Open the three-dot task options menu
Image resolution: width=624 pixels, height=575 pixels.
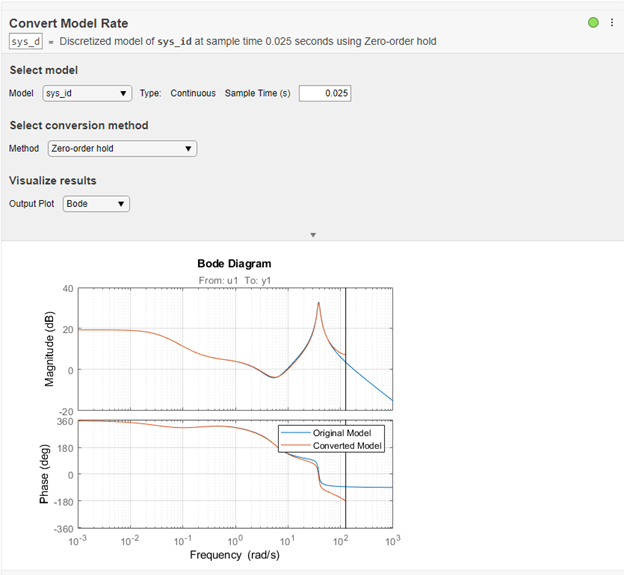point(612,22)
